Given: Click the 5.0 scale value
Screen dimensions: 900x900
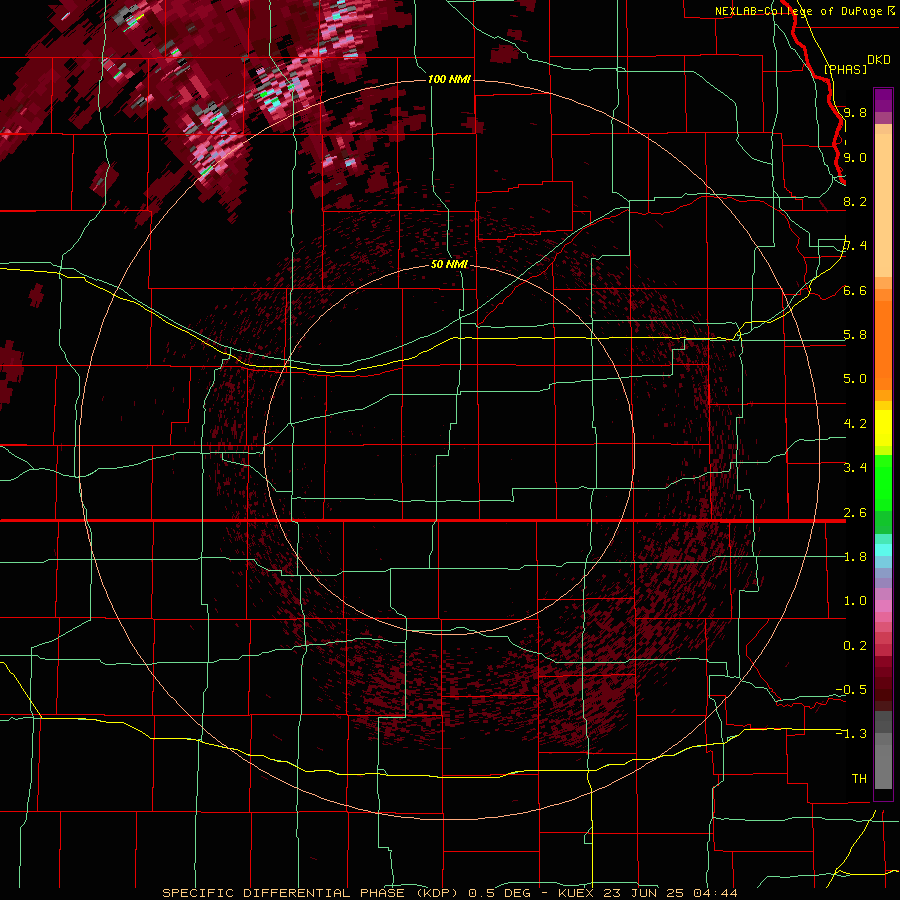Looking at the screenshot, I should 855,379.
